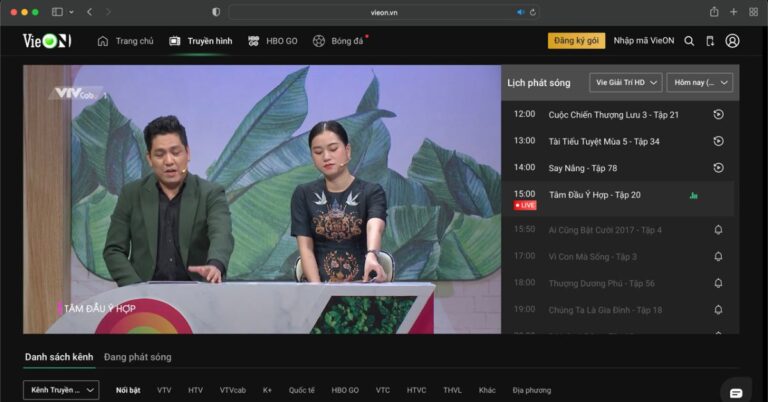The image size is (768, 402).
Task: Open the chat support bubble icon
Action: point(736,392)
